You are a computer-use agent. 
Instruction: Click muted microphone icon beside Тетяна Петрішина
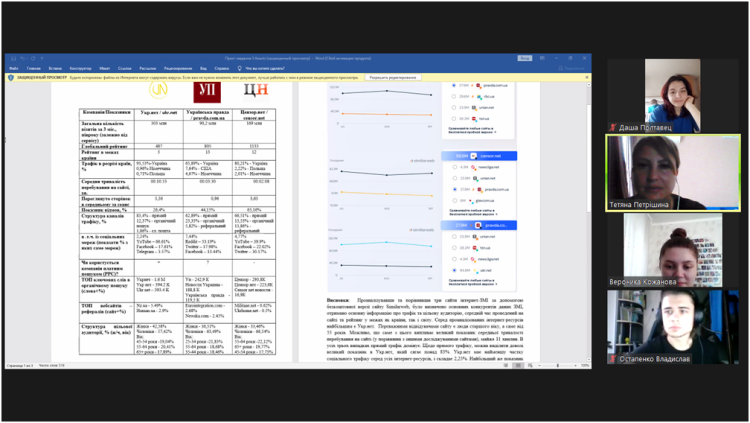point(613,204)
